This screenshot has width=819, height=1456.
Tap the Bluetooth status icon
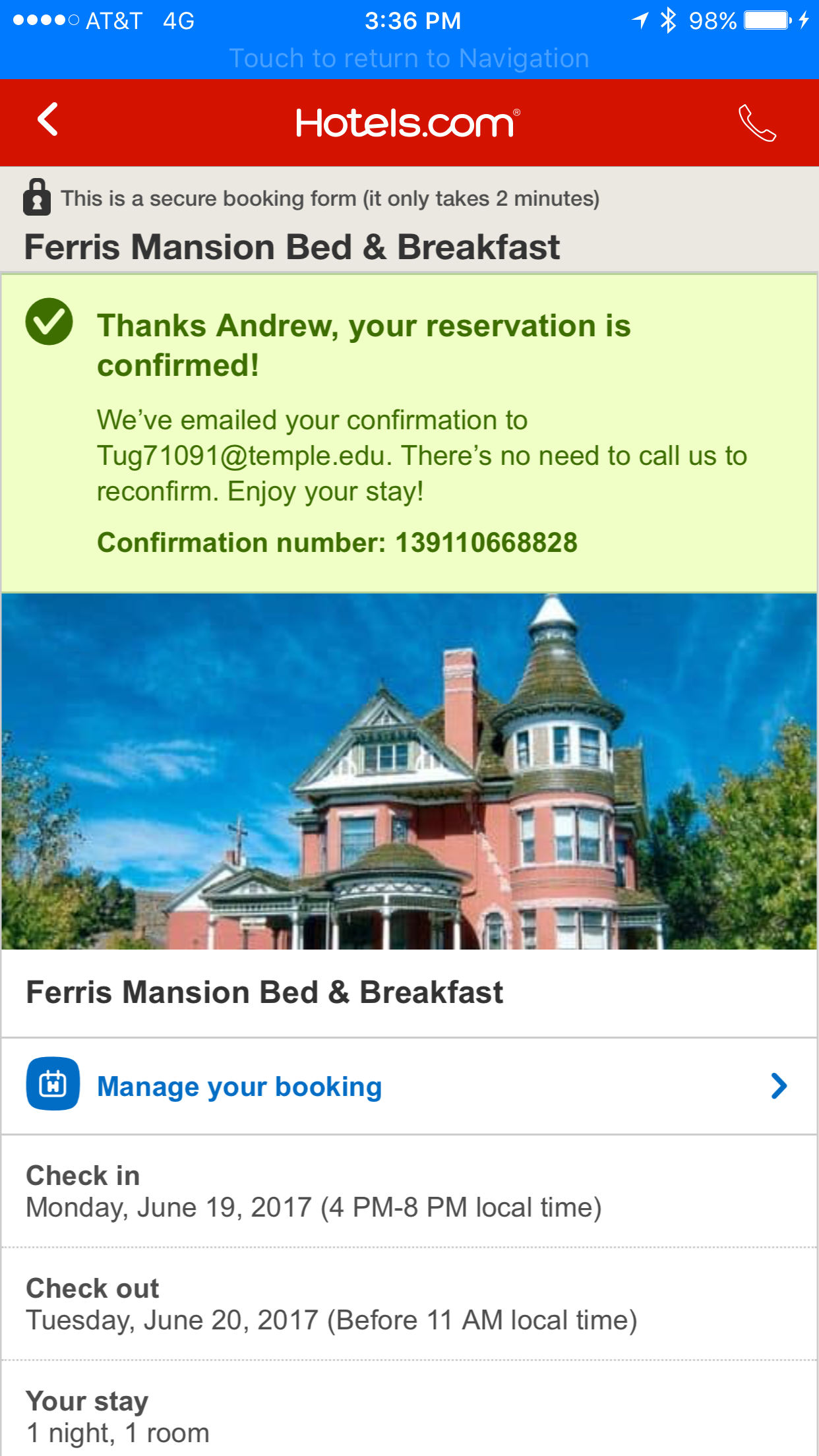point(668,20)
